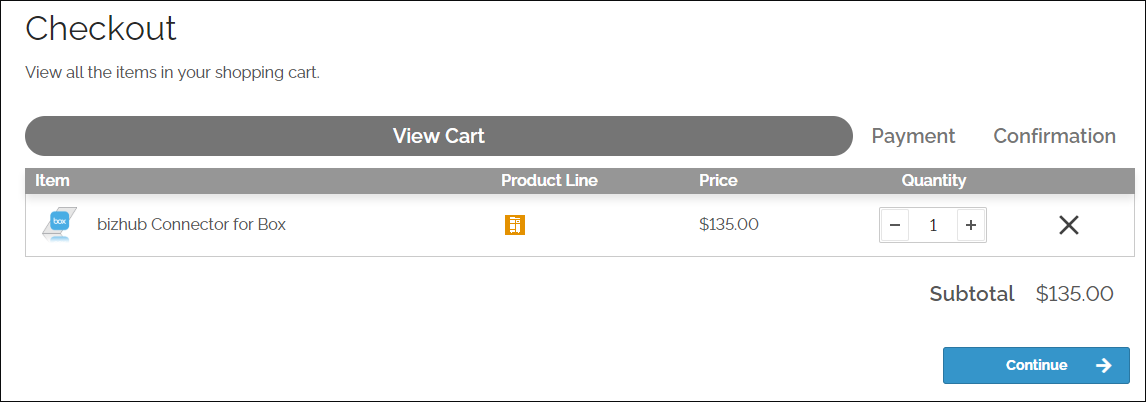Viewport: 1146px width, 402px height.
Task: Click the item's $135.00 price
Action: pos(729,224)
